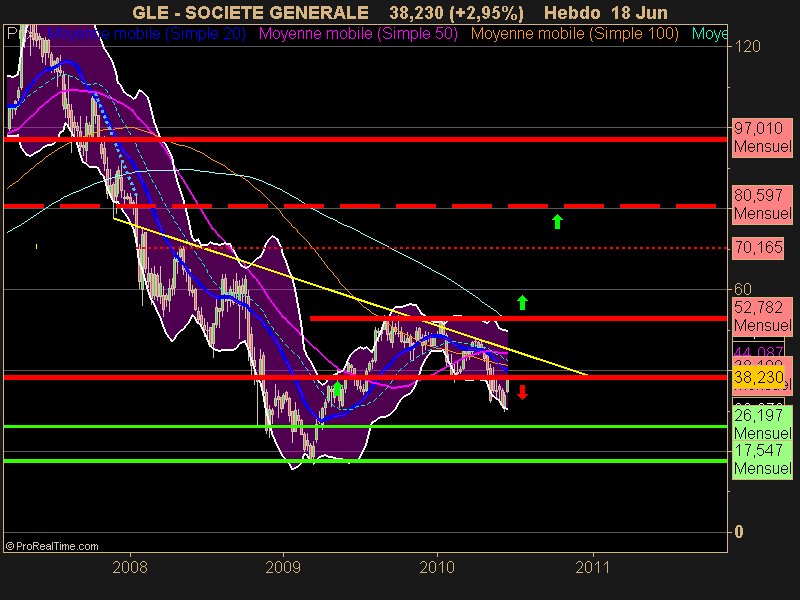Image resolution: width=800 pixels, height=600 pixels.
Task: Select the green 26,197 support line
Action: pos(365,427)
